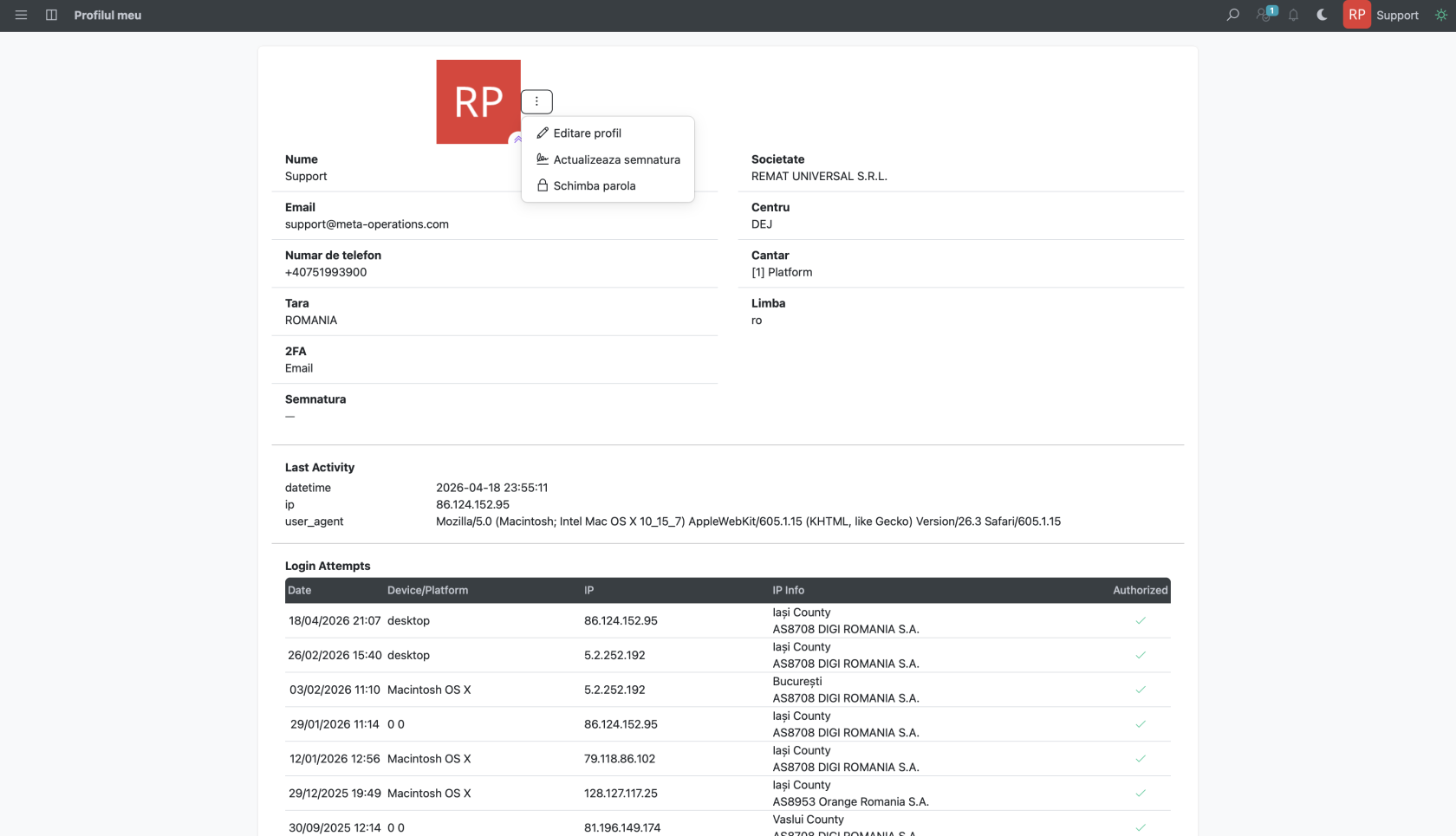The width and height of the screenshot is (1456, 836).
Task: Click the Date column header
Action: 300,590
